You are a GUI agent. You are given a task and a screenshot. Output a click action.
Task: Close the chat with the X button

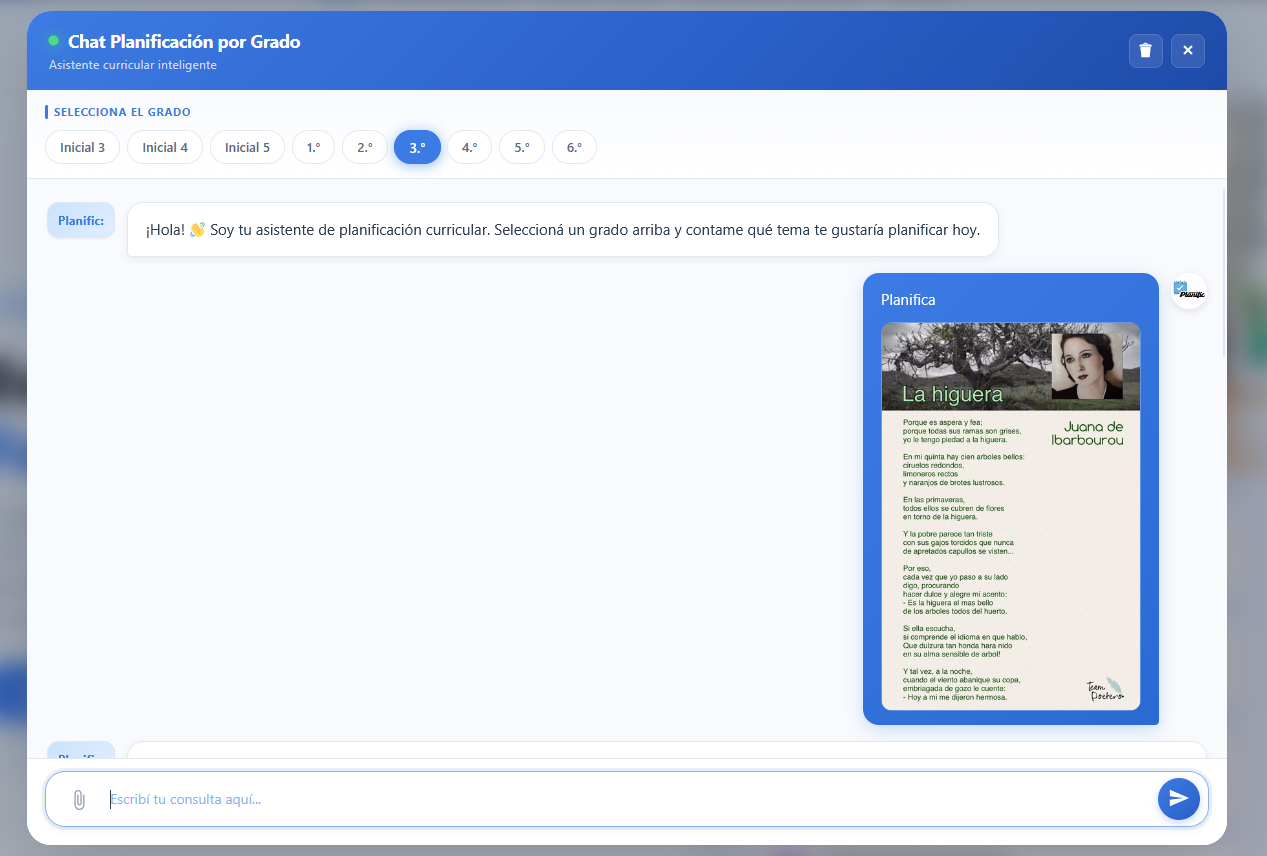[1188, 51]
